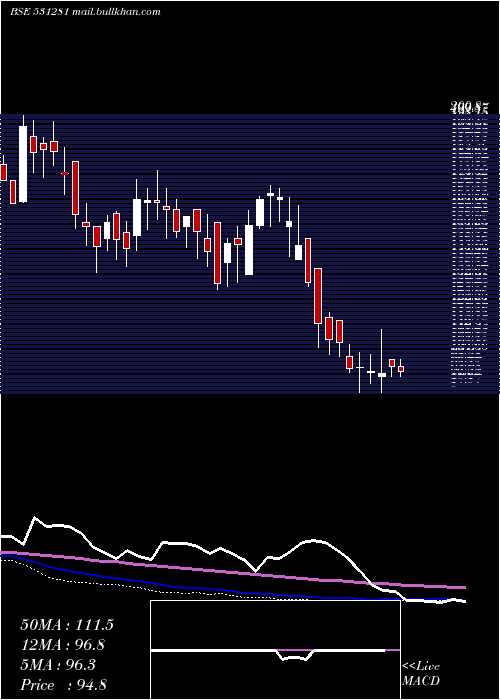Image resolution: width=500 pixels, height=700 pixels.
Task: Select the 50MA : 111.5 value
Action: pyautogui.click(x=67, y=625)
